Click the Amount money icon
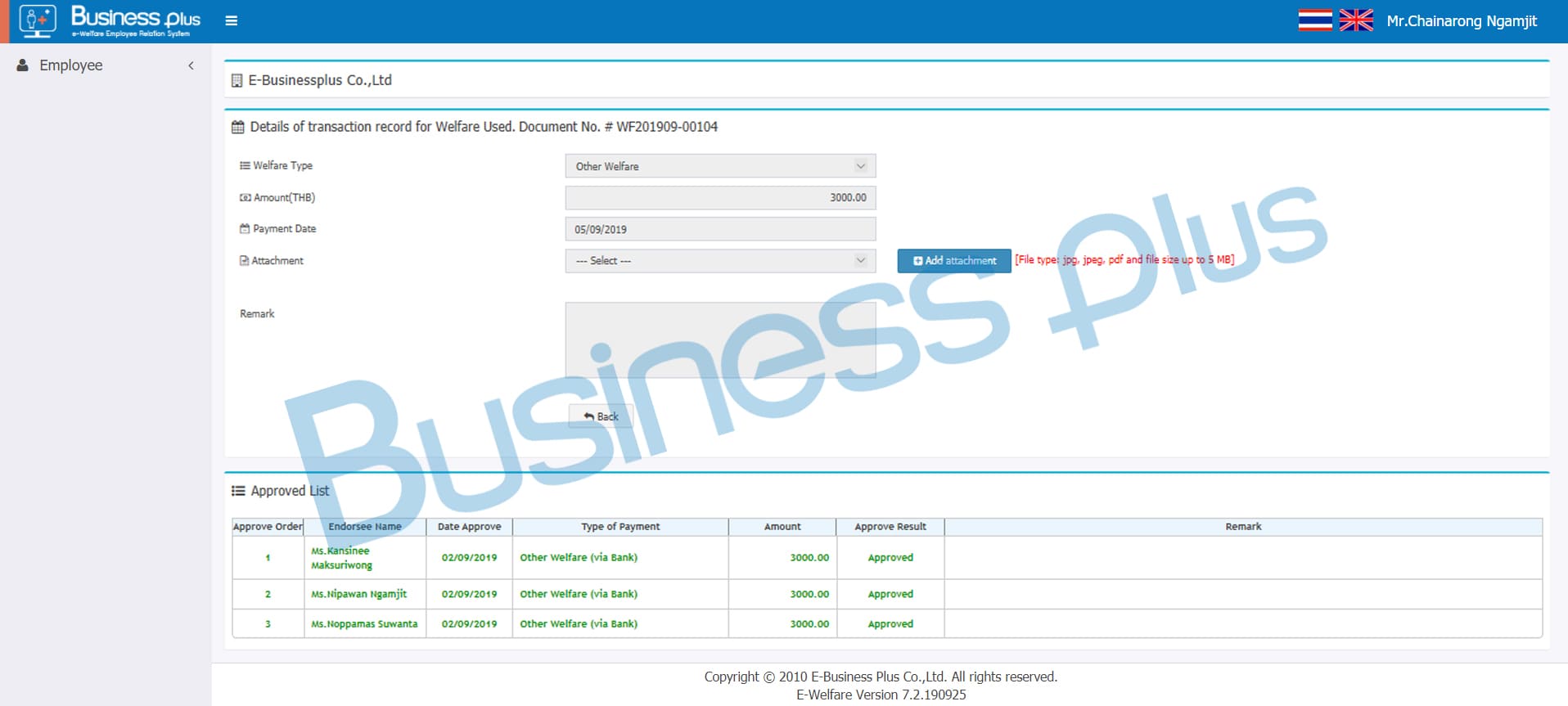This screenshot has height=706, width=1568. click(245, 197)
